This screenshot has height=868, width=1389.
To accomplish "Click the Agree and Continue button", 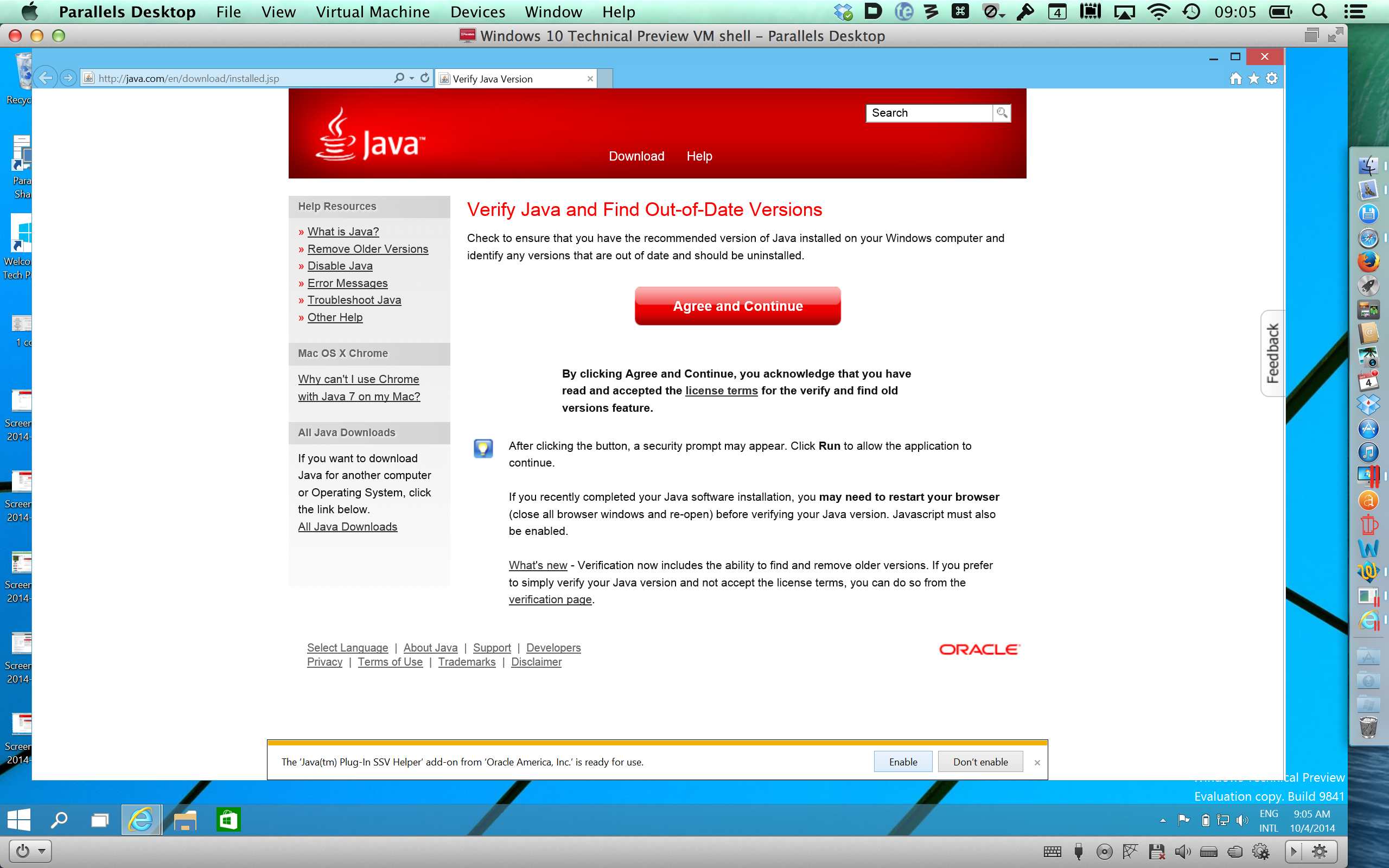I will (x=737, y=306).
